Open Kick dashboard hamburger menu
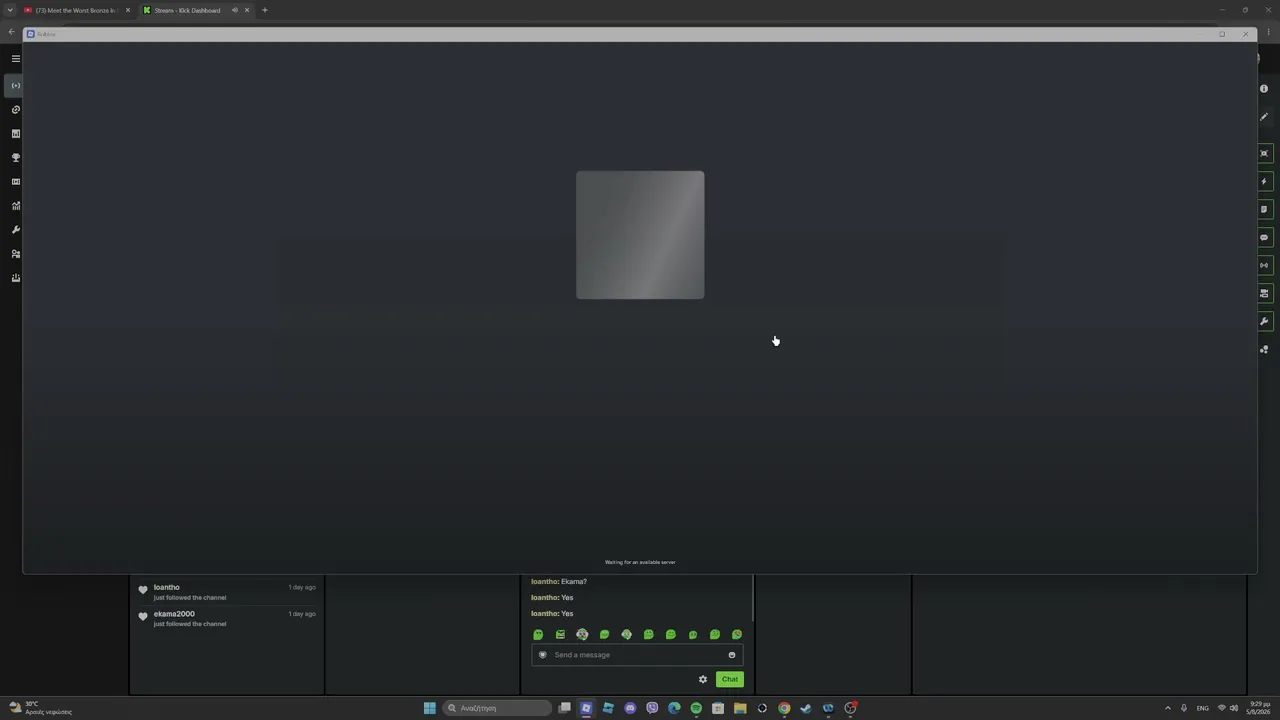The width and height of the screenshot is (1280, 720). pyautogui.click(x=15, y=59)
